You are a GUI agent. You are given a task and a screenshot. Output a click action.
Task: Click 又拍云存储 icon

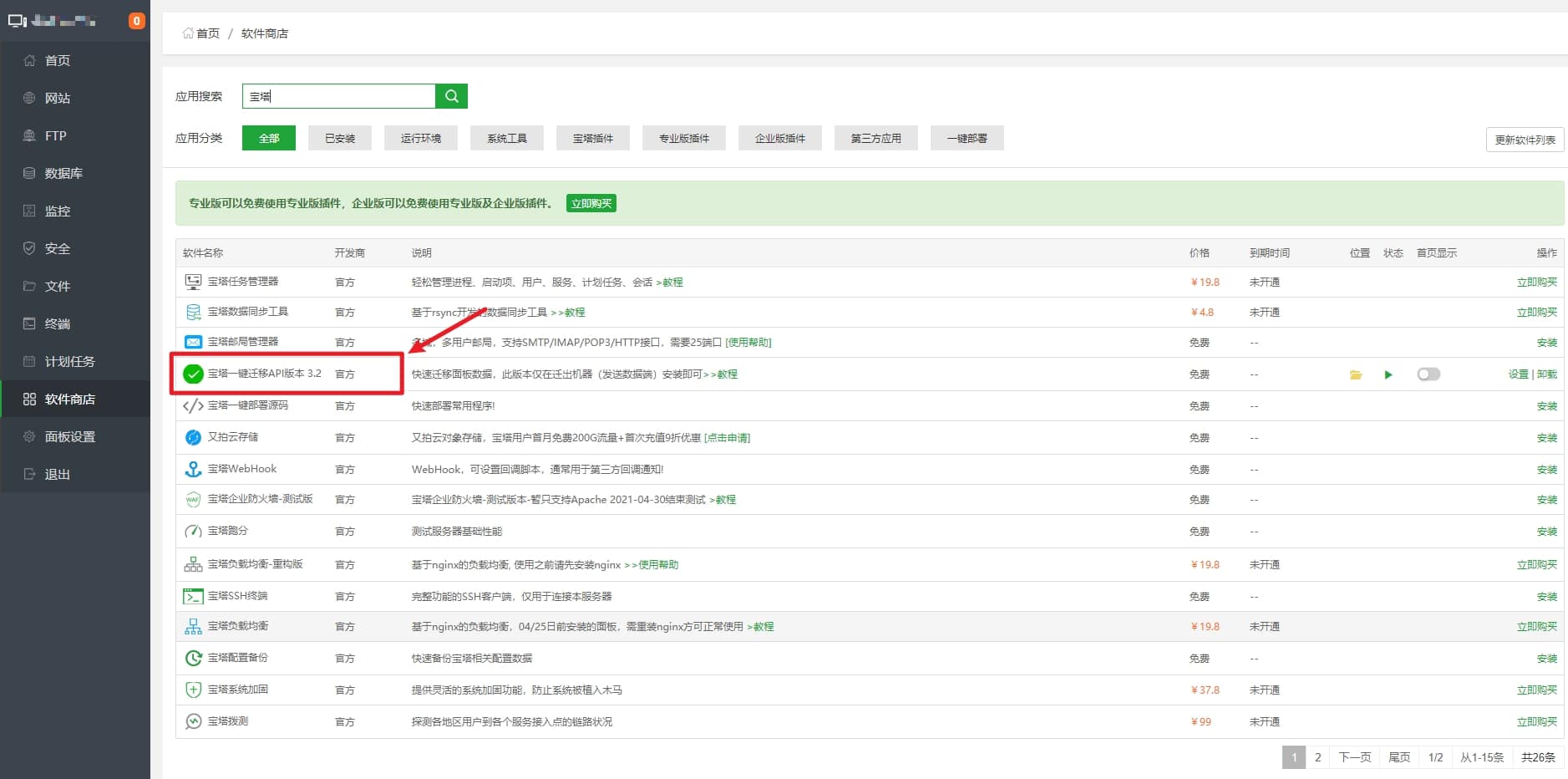pyautogui.click(x=193, y=437)
